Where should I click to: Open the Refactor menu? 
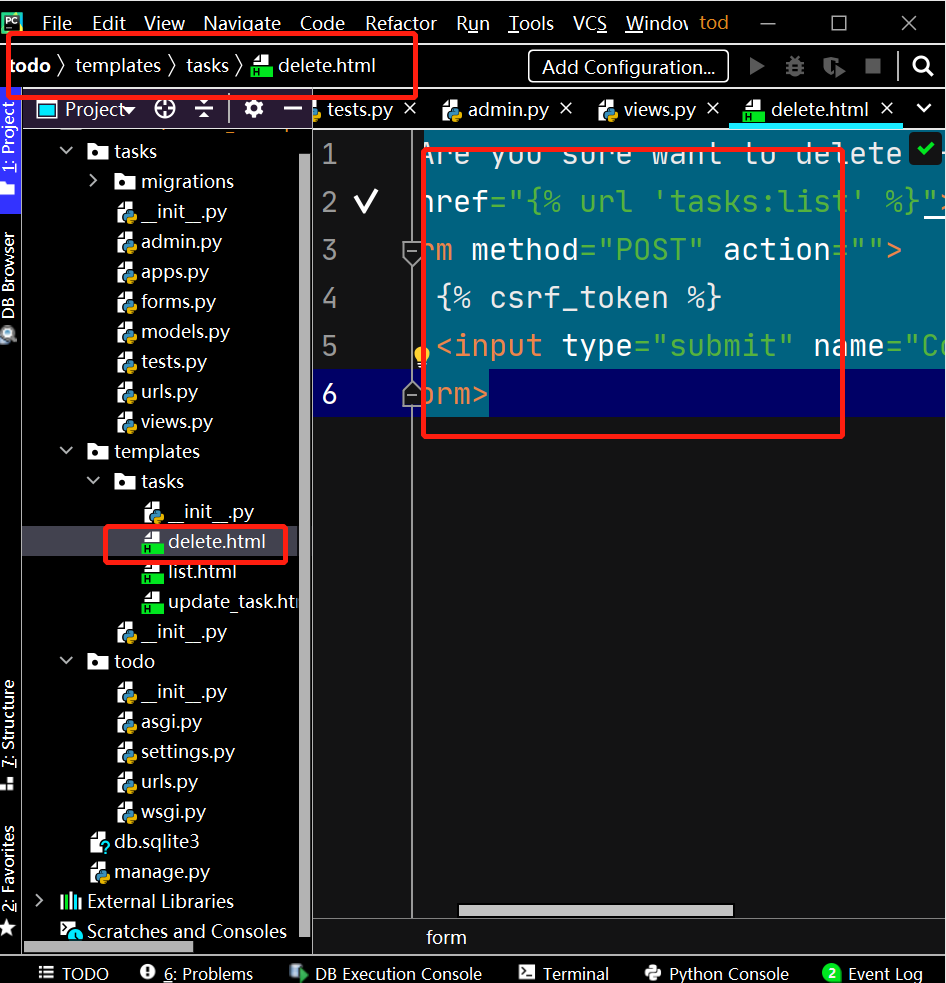pos(401,23)
